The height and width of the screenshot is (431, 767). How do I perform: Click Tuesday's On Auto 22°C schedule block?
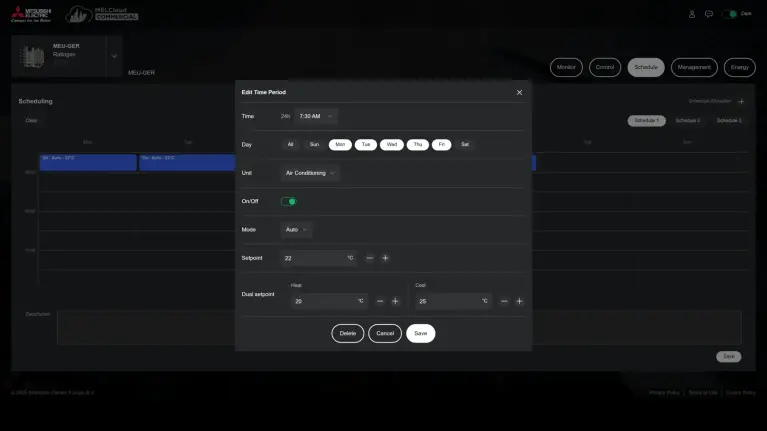187,162
